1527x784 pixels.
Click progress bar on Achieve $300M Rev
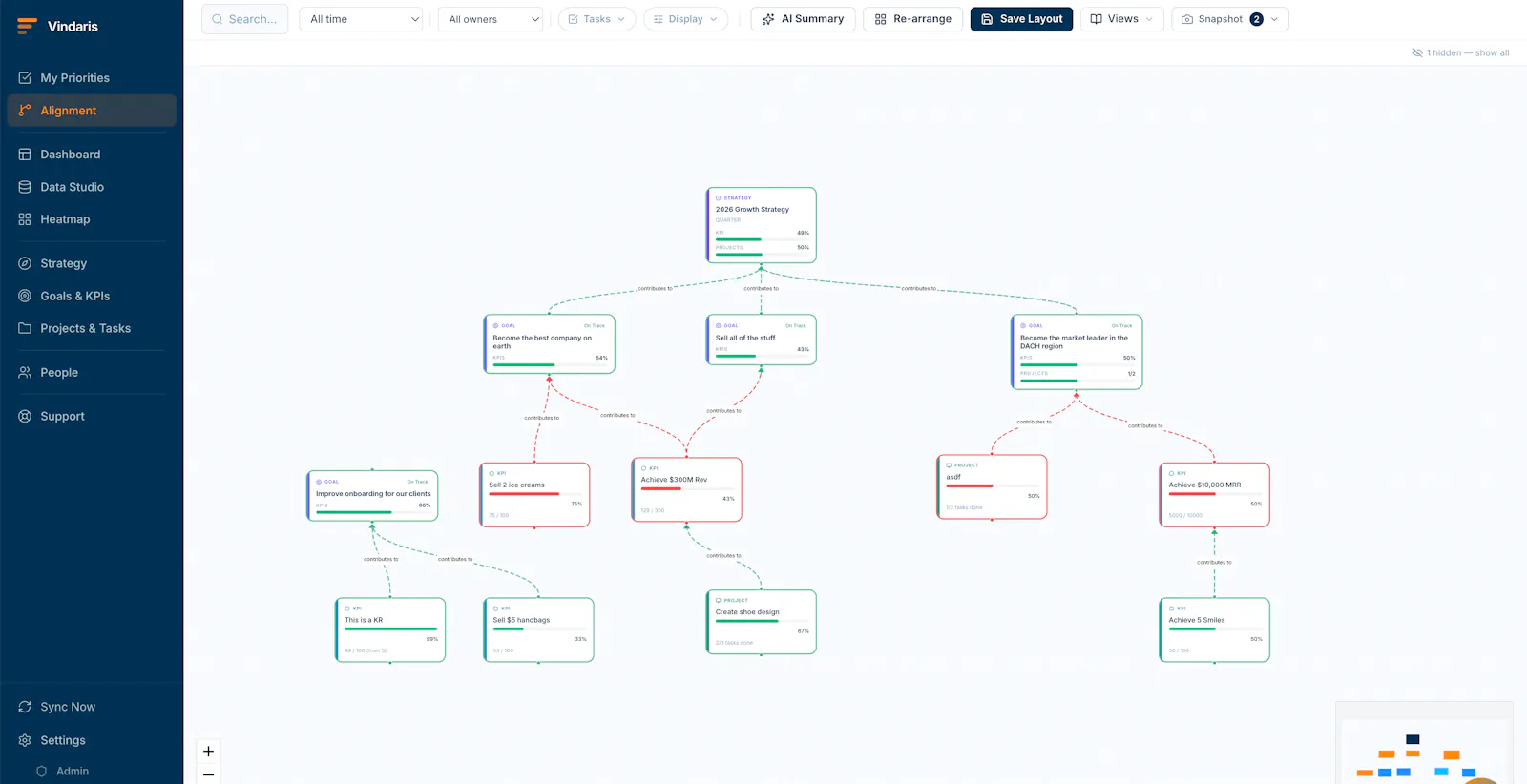(687, 488)
